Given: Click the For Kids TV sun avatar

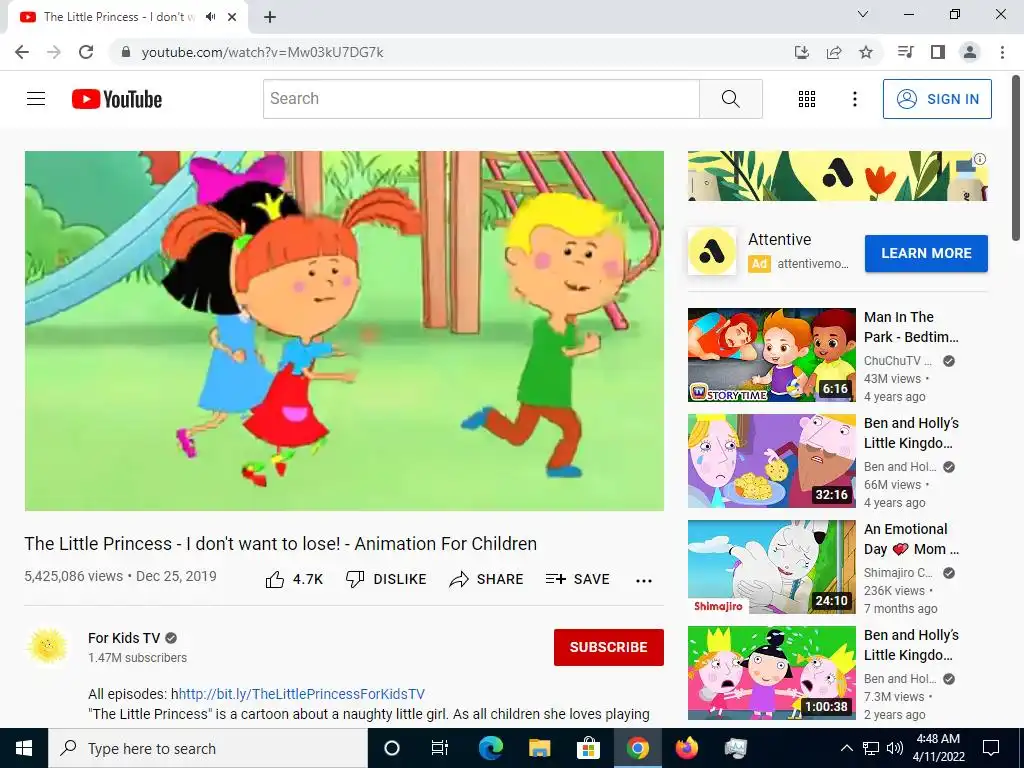Looking at the screenshot, I should 47,647.
